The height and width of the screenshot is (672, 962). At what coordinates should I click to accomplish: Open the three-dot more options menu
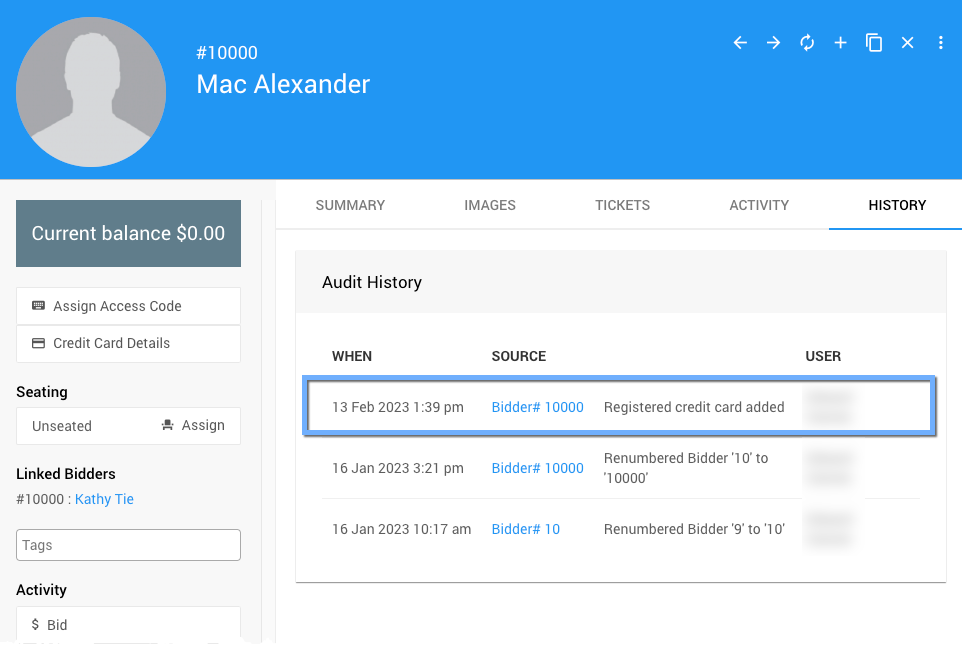coord(941,43)
